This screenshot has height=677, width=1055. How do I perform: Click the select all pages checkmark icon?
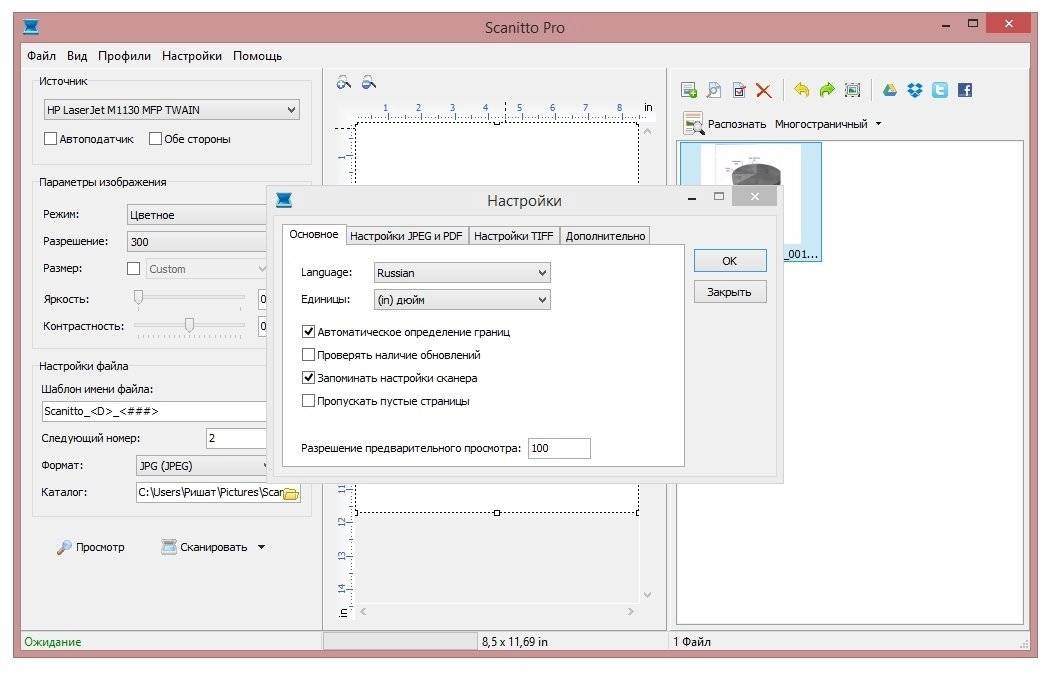click(x=739, y=90)
